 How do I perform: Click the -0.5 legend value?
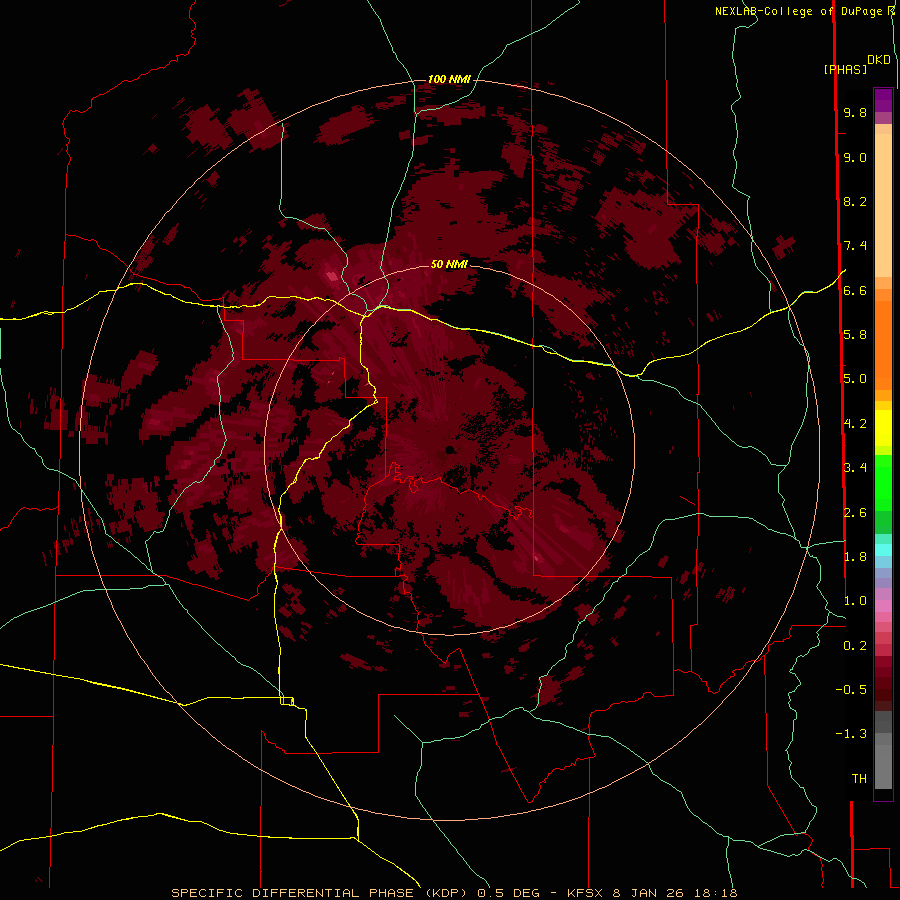851,690
